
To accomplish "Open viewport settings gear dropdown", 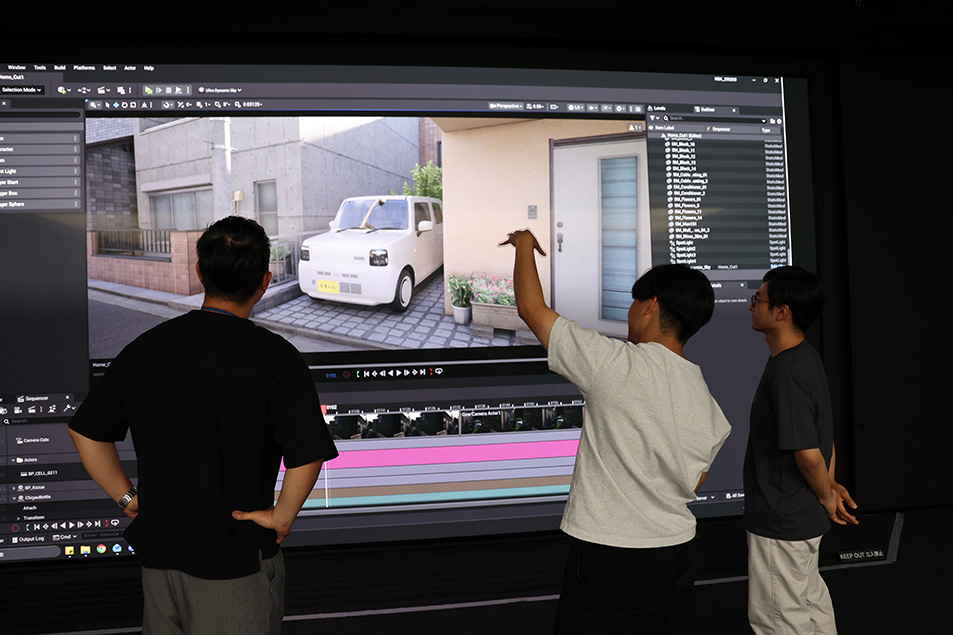I will [x=621, y=108].
